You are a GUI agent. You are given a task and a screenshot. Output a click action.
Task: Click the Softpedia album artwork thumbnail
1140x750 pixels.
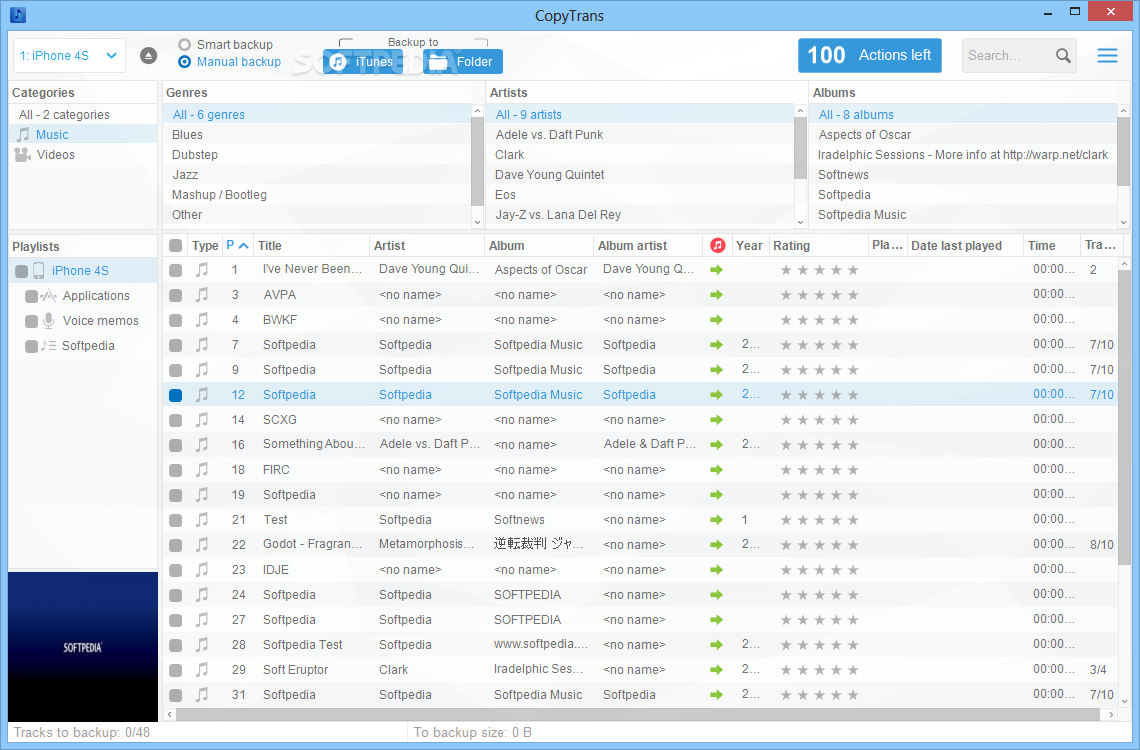click(x=83, y=647)
